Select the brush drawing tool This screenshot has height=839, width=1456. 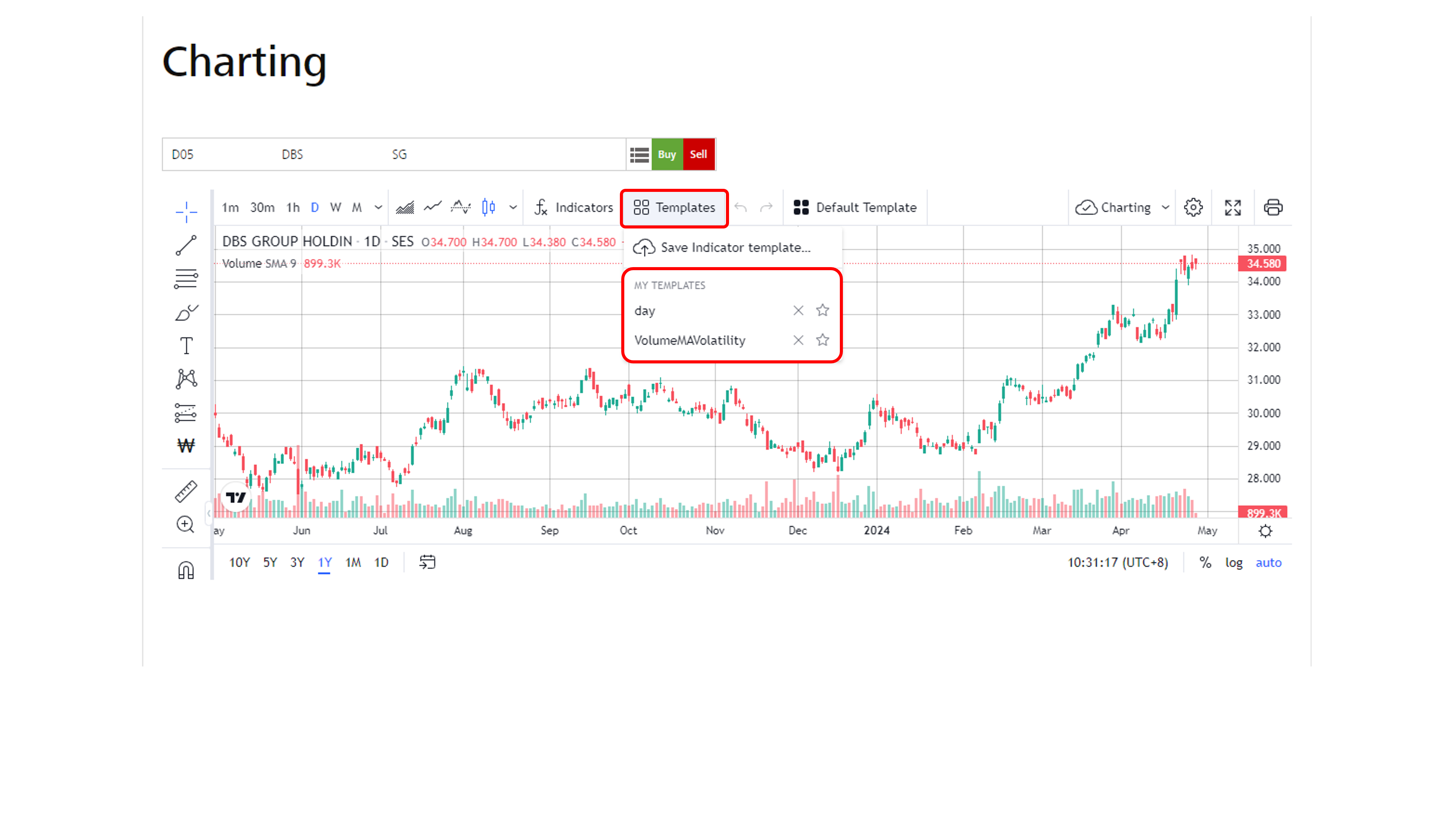(x=186, y=313)
